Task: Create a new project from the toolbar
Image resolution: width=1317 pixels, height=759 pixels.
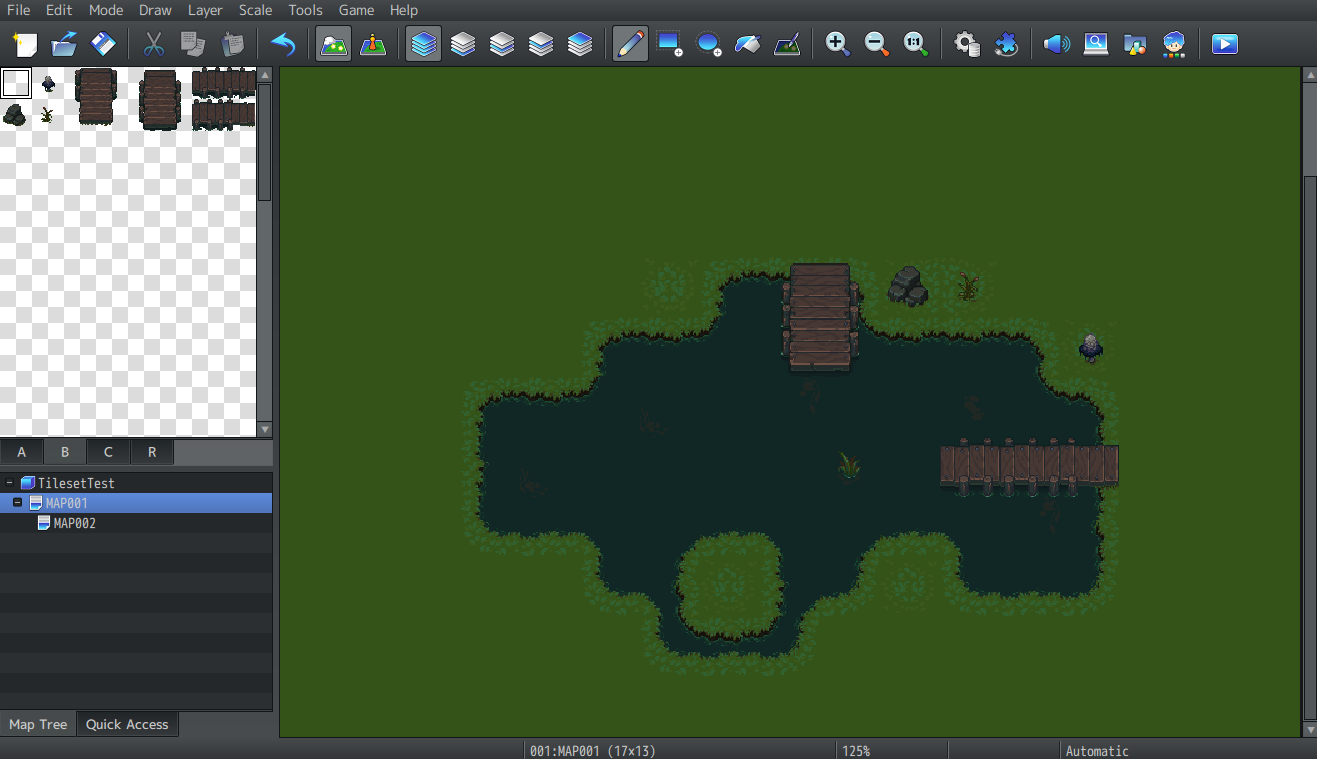Action: pos(25,44)
